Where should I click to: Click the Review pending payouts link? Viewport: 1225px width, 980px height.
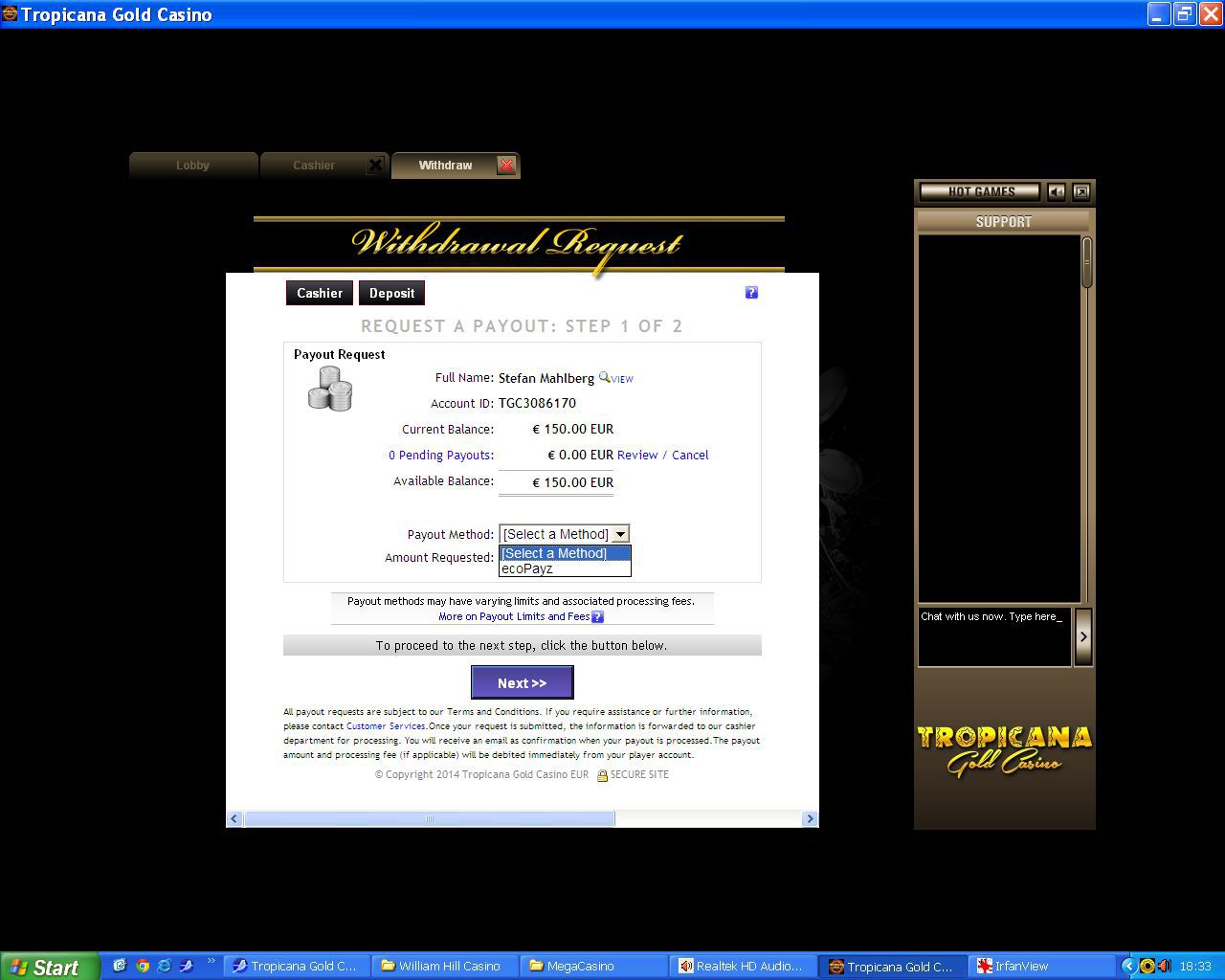click(x=637, y=456)
